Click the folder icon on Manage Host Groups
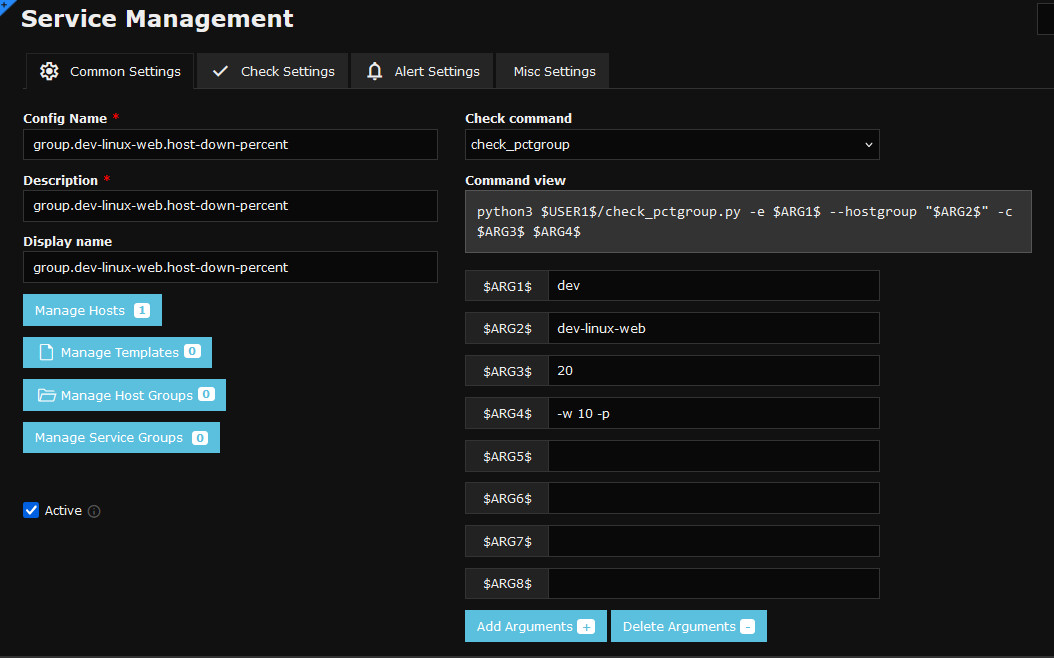 point(46,395)
